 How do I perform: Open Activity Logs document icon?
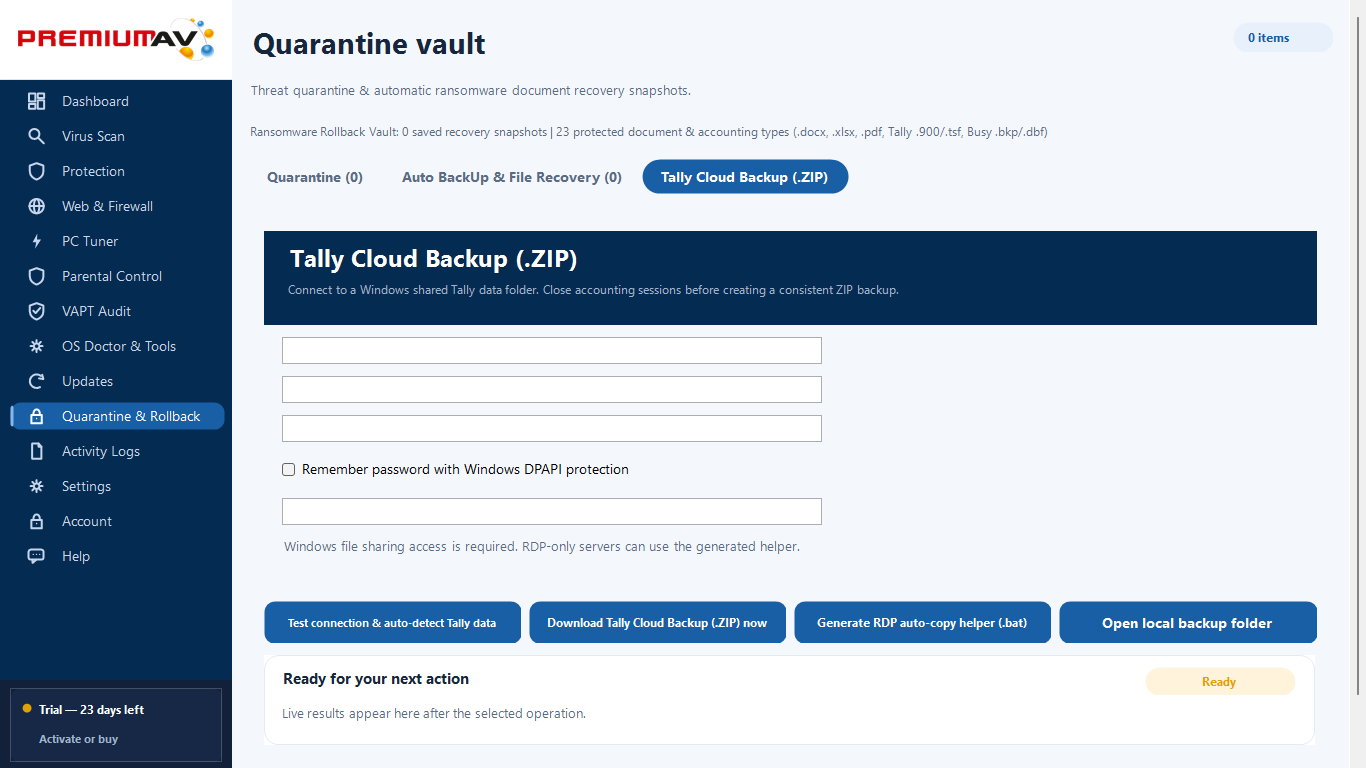click(x=37, y=451)
